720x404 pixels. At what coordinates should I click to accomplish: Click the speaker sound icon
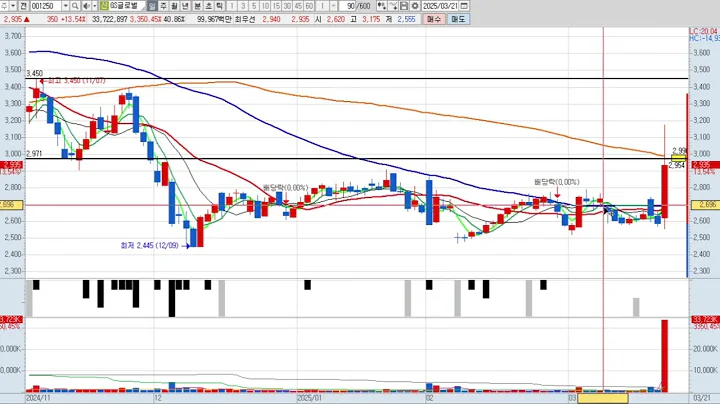(86, 6)
